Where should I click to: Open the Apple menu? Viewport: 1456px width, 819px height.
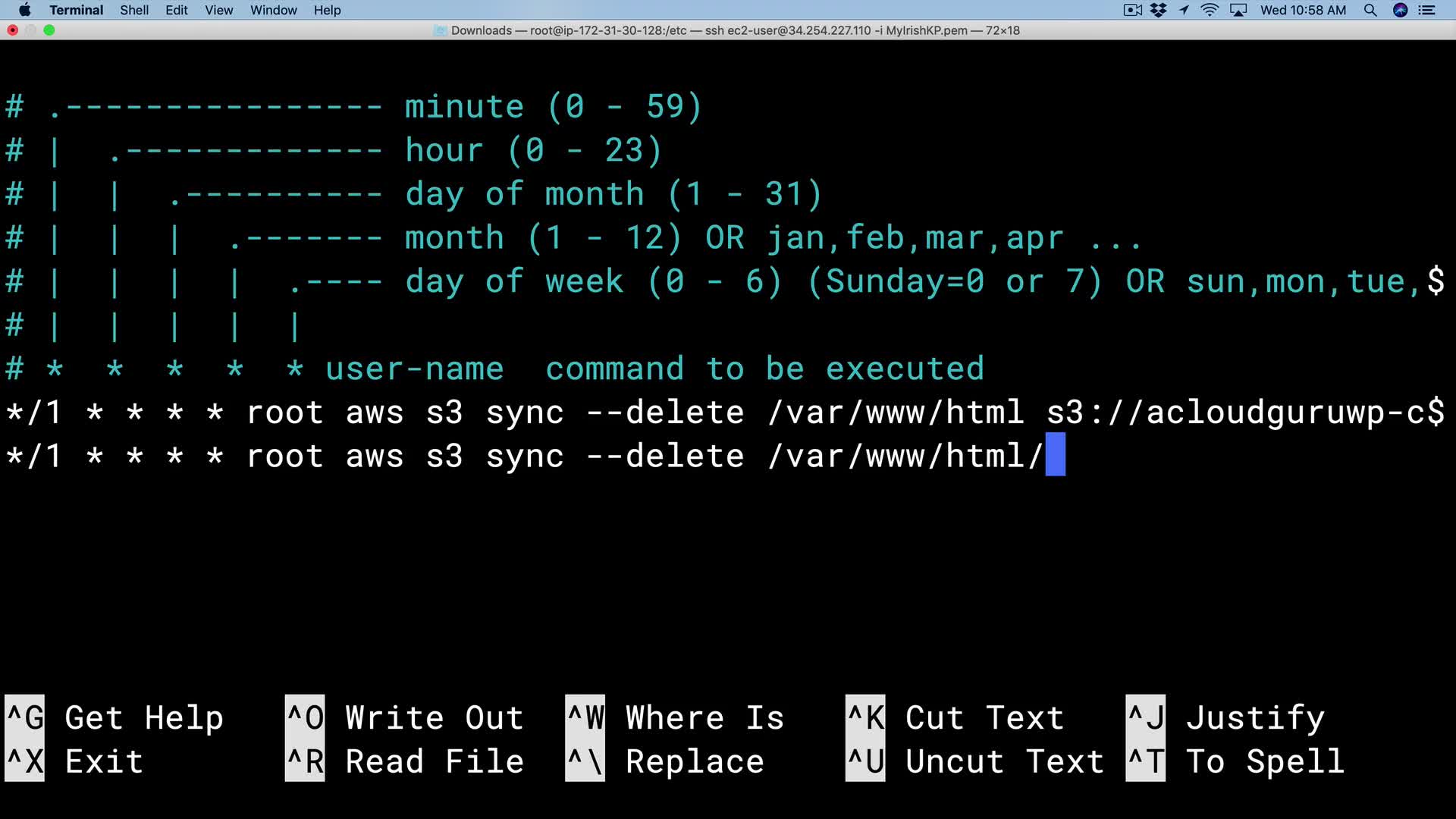(24, 10)
